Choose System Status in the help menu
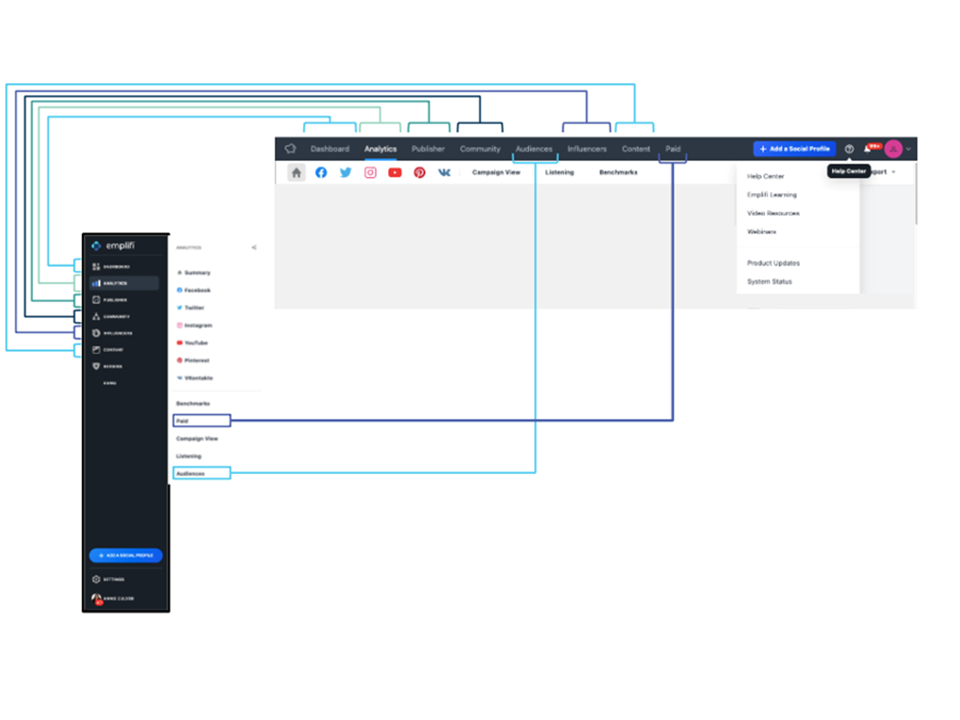Screen dimensions: 960x720 tap(770, 282)
